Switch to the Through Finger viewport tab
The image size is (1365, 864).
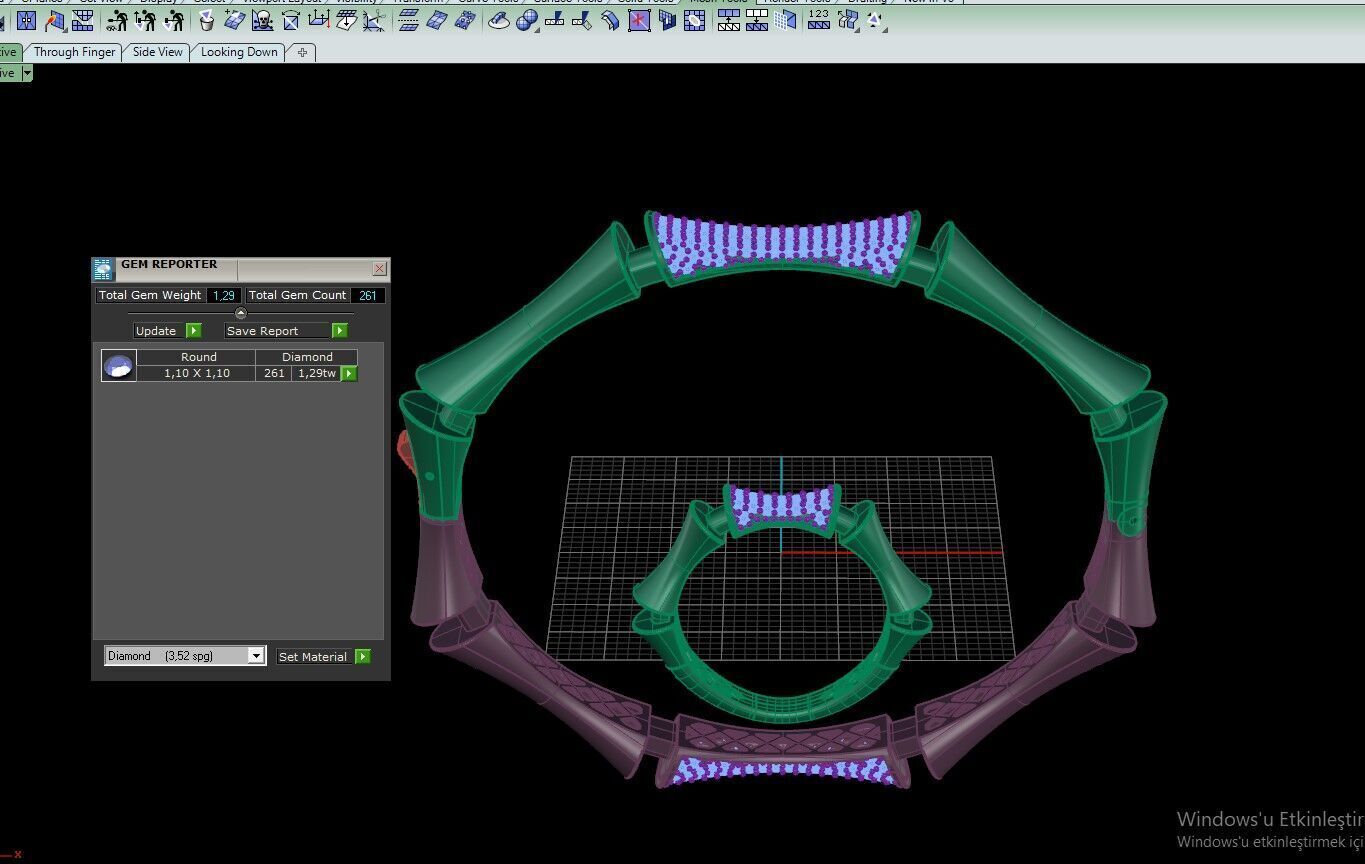75,52
